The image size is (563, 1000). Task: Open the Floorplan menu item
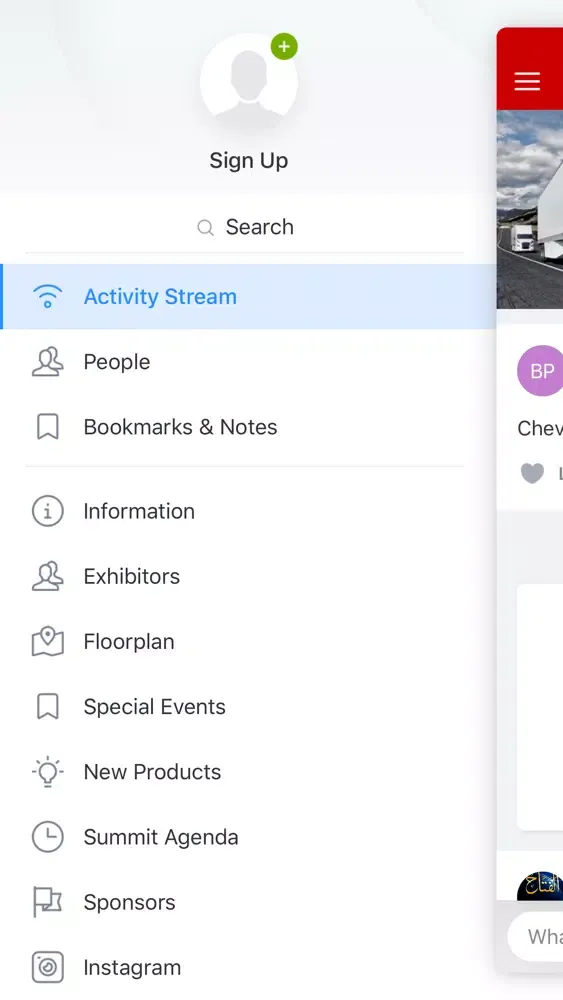coord(248,642)
